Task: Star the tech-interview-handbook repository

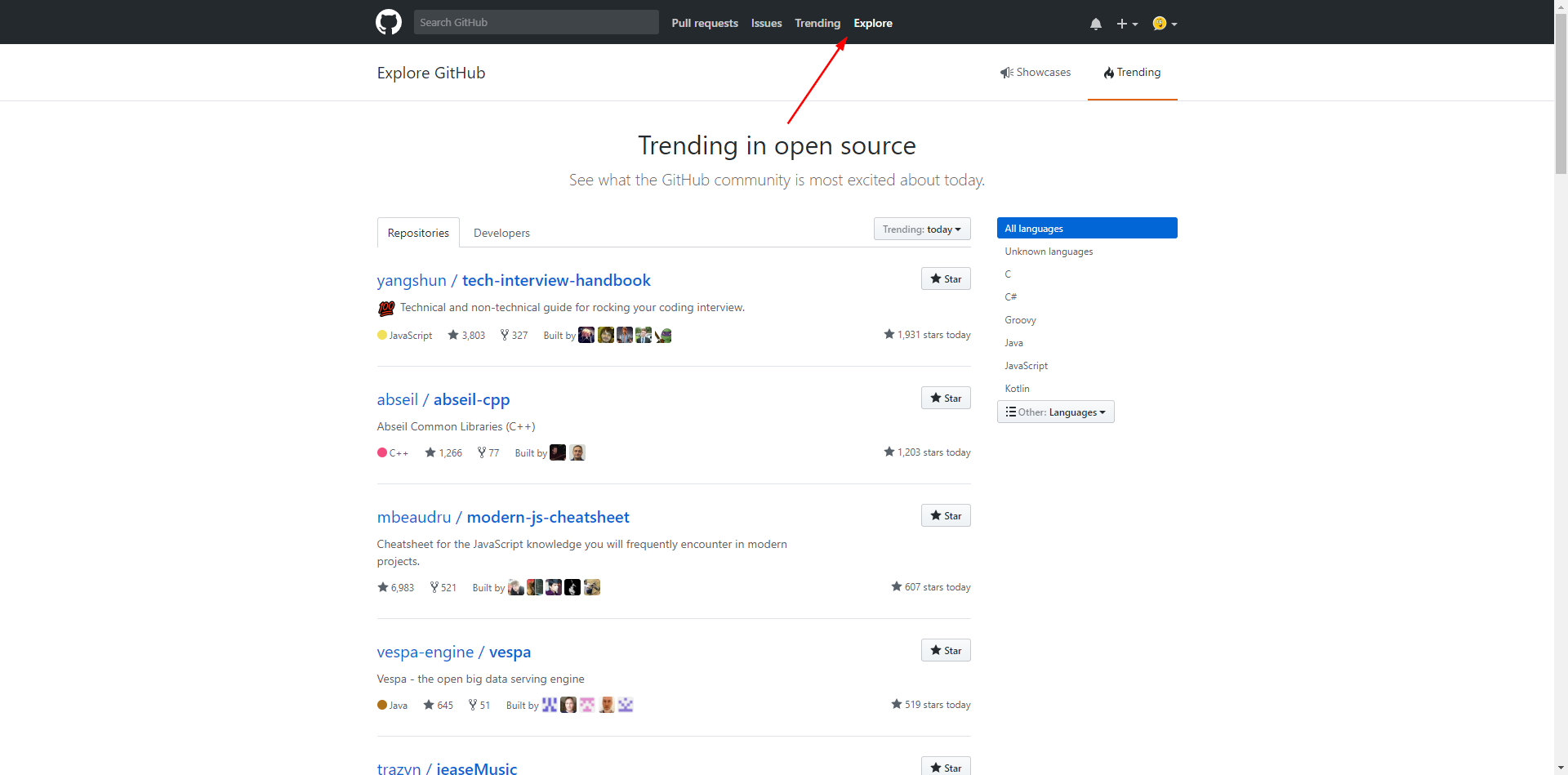Action: 946,278
